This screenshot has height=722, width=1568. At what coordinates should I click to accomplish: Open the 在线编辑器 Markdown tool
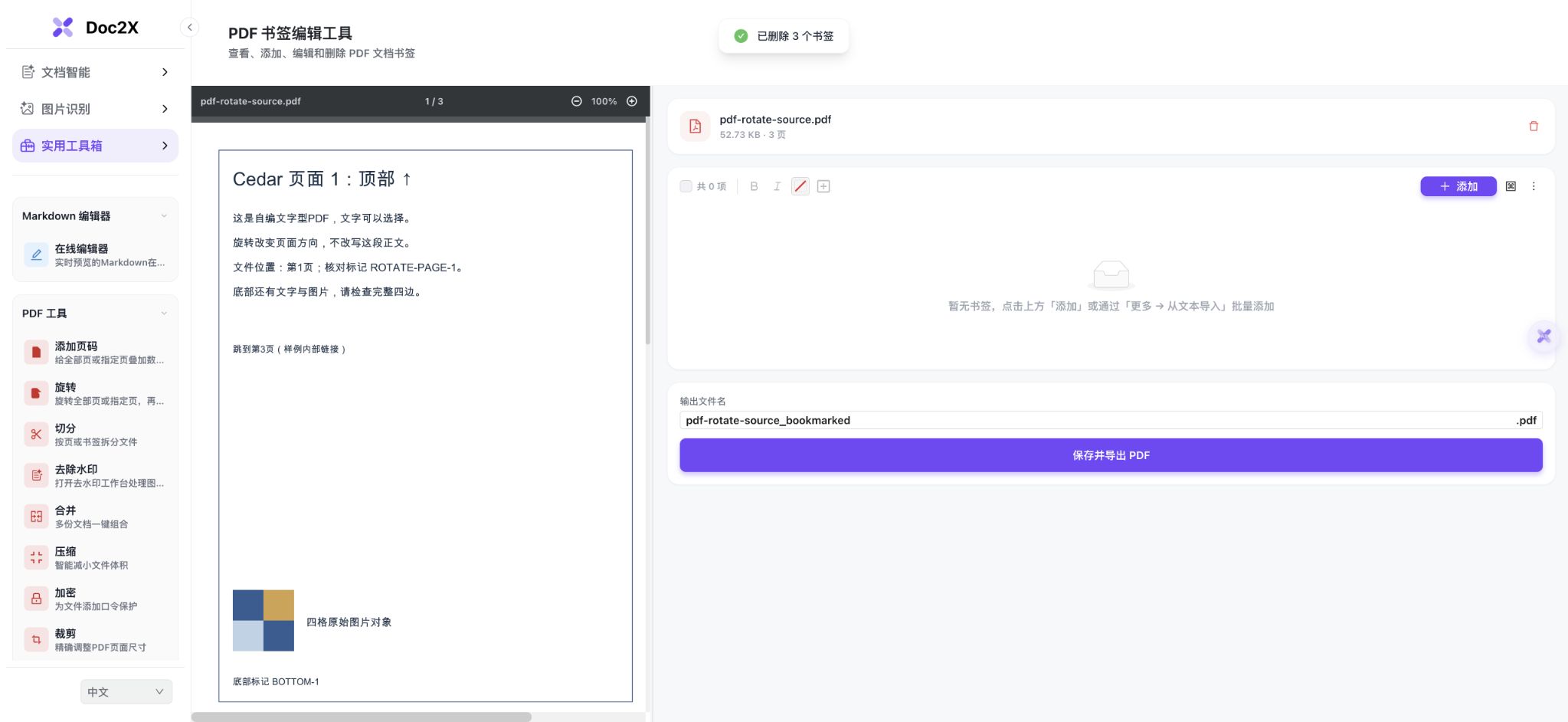point(96,255)
